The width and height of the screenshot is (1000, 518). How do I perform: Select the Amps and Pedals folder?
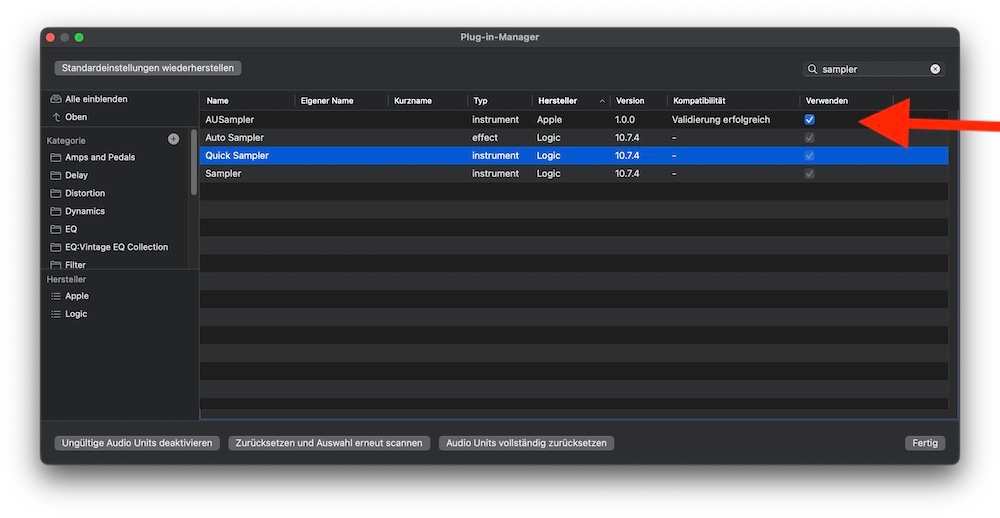(99, 158)
